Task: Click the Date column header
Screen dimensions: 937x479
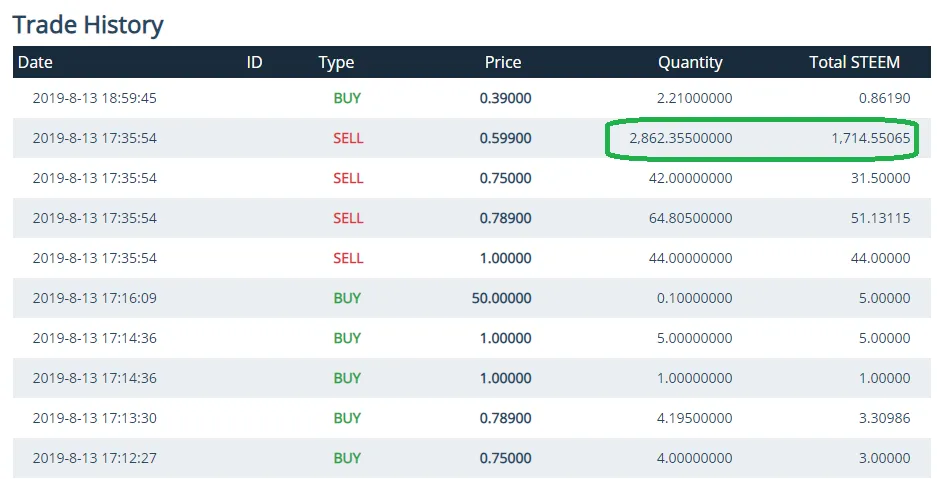Action: coord(35,62)
